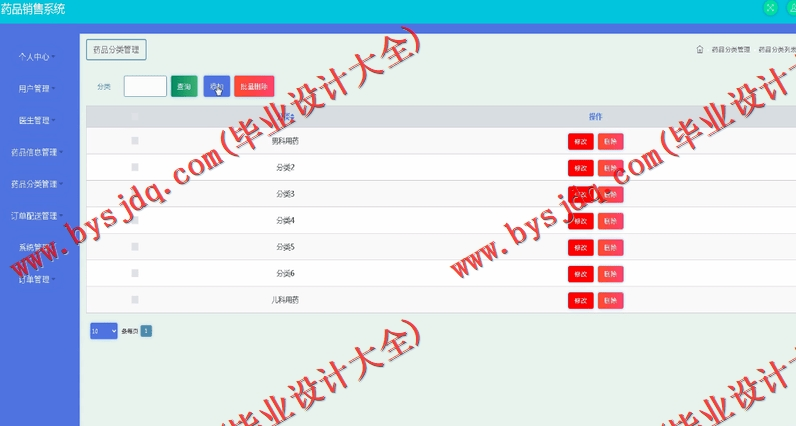Viewport: 796px width, 426px height.
Task: Check the box for the 儿科用药 row
Action: 135,300
